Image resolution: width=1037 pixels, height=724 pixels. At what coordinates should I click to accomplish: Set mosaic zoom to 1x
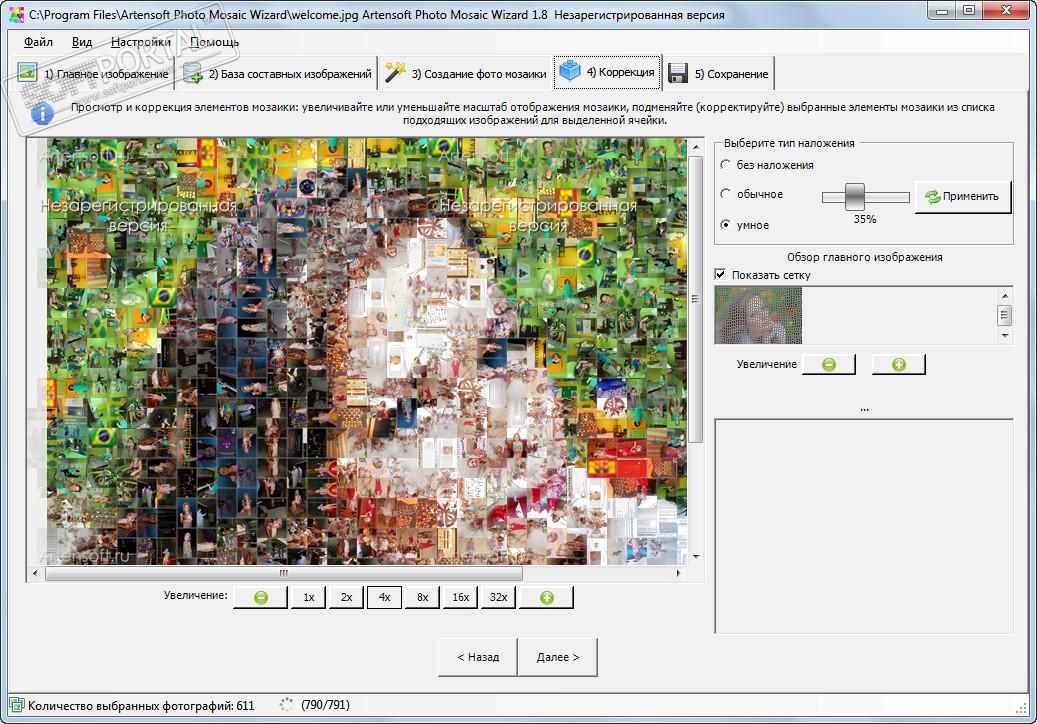click(x=308, y=597)
